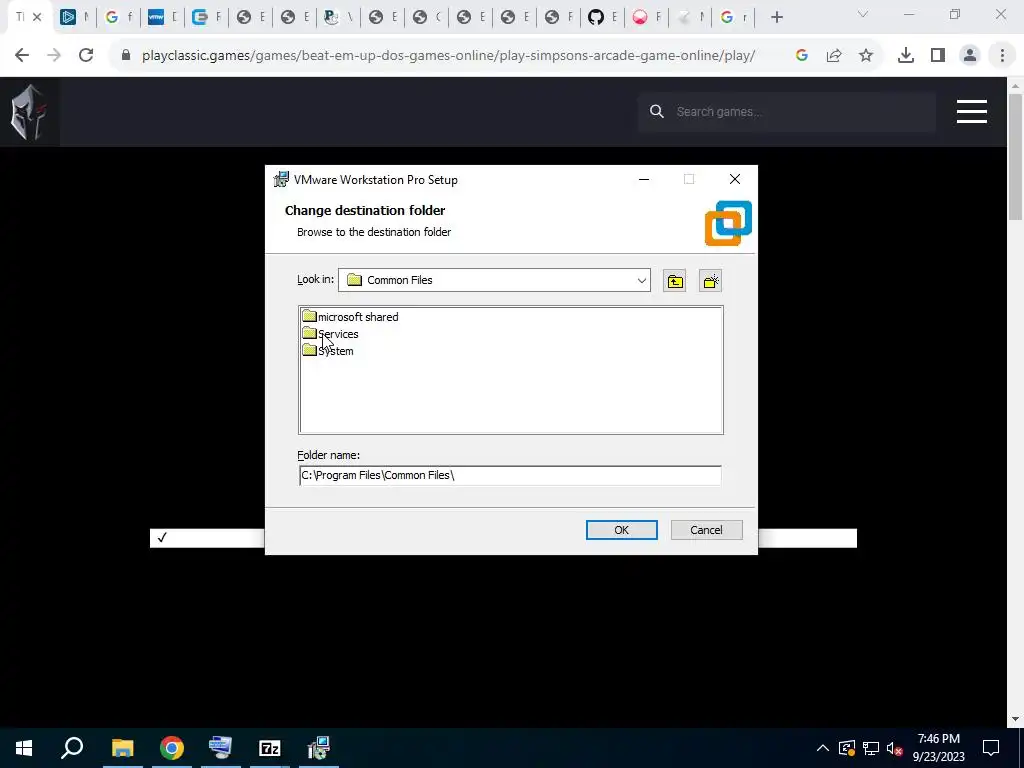The height and width of the screenshot is (768, 1024).
Task: Switch to the VMware favicon tab
Action: coord(155,18)
